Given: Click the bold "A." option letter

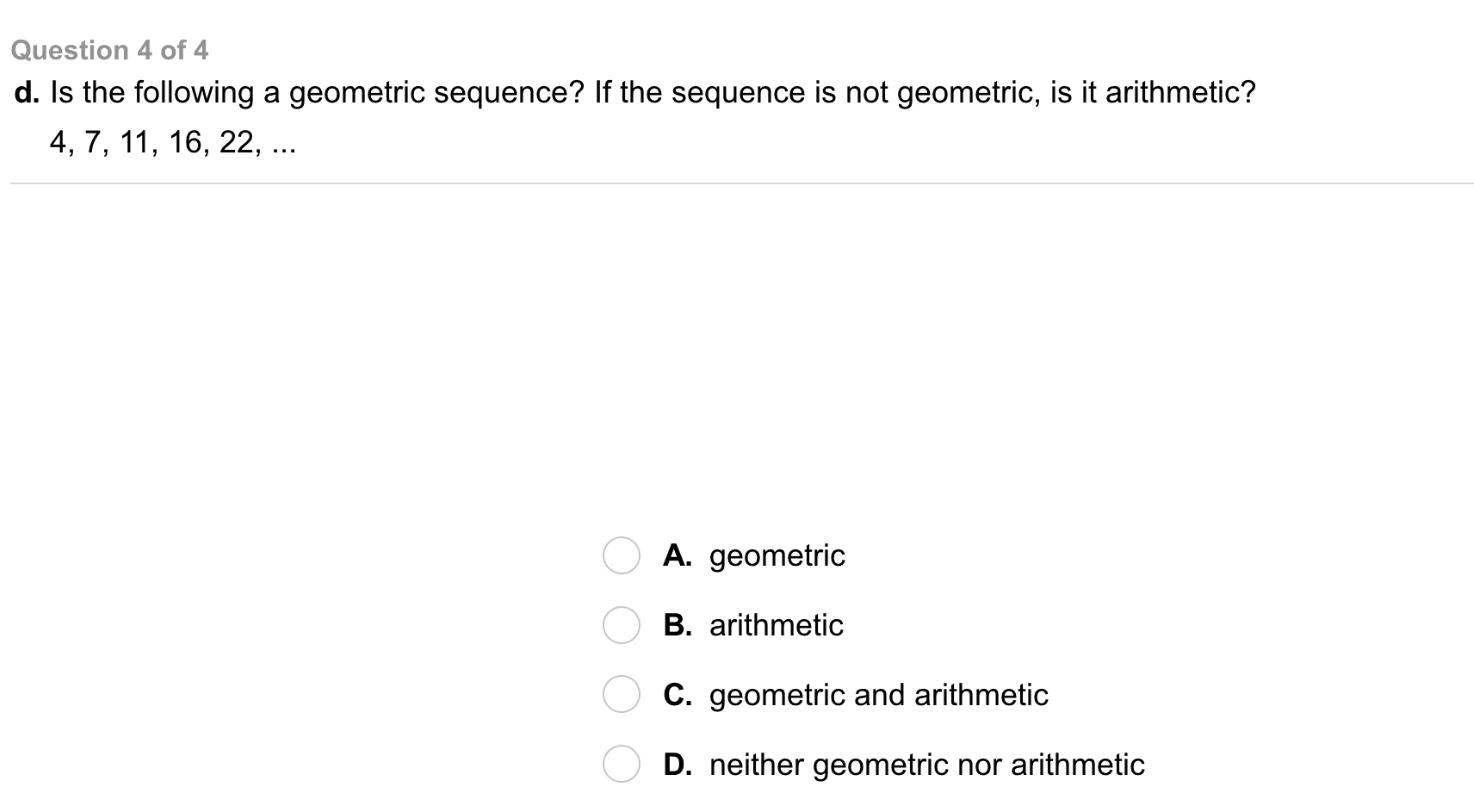Looking at the screenshot, I should tap(677, 556).
